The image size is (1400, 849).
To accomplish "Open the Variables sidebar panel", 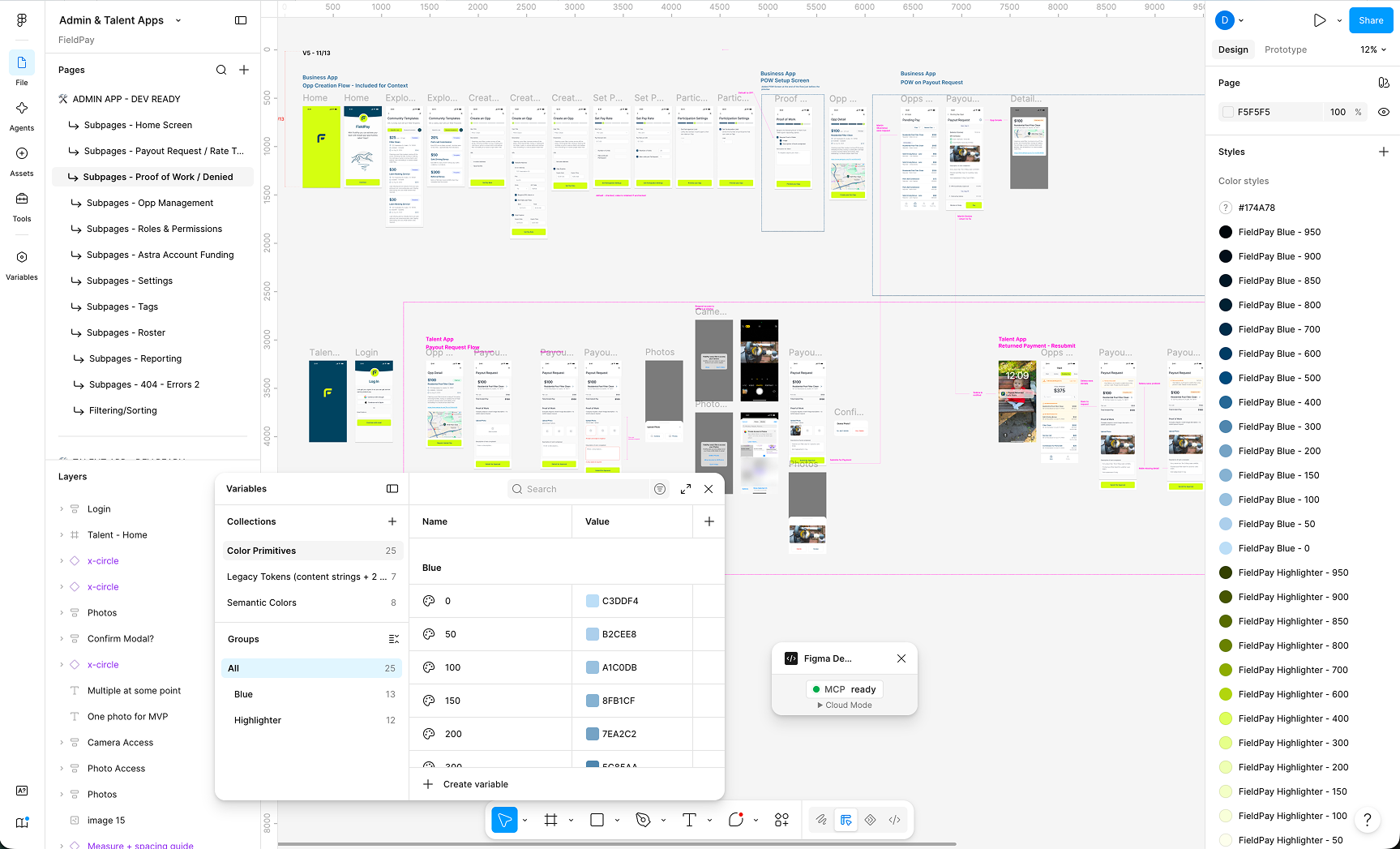I will pyautogui.click(x=22, y=264).
